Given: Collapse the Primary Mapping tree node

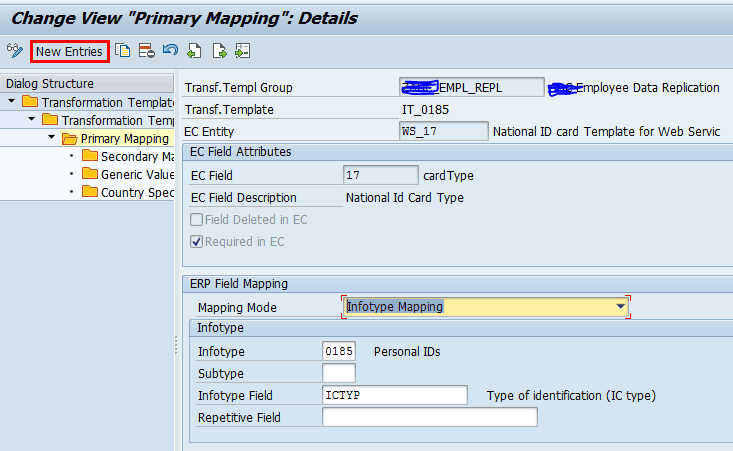Looking at the screenshot, I should tap(51, 138).
